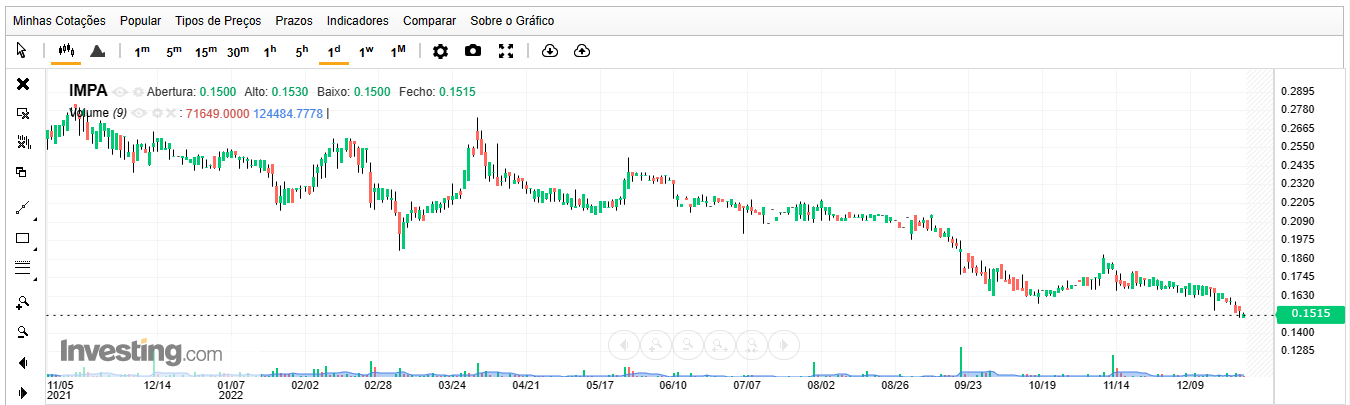Click Fecho value 0.1515

point(457,92)
